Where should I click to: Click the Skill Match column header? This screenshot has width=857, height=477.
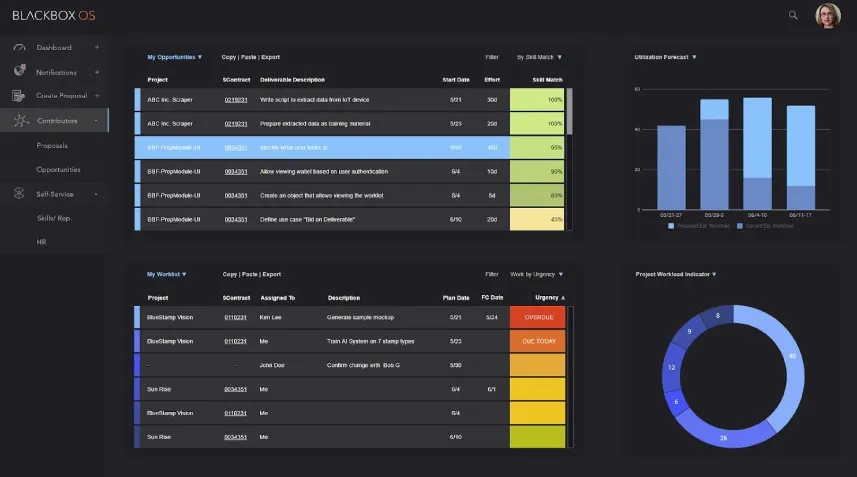point(547,80)
